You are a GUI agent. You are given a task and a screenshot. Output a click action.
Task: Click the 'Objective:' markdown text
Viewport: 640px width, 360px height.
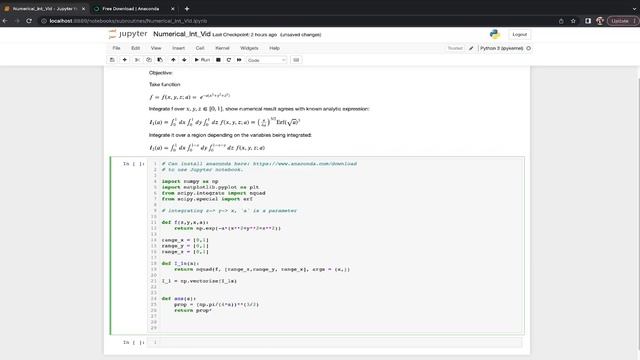[x=160, y=73]
